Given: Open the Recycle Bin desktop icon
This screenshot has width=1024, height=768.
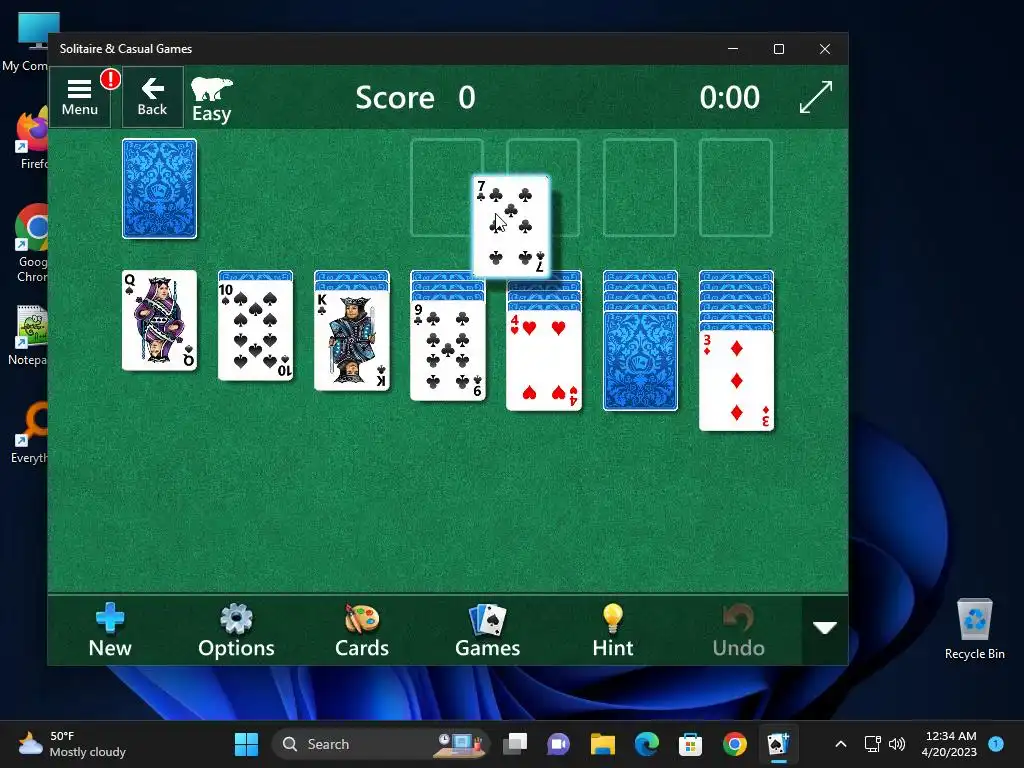Looking at the screenshot, I should [x=974, y=629].
